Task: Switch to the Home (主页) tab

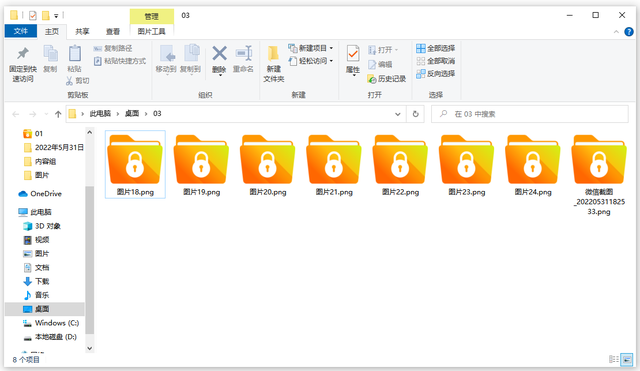Action: click(x=52, y=31)
